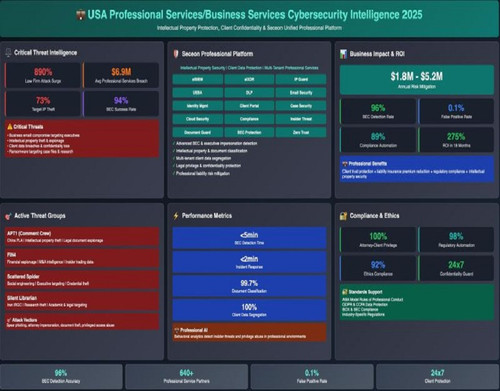Click the 'Business email compromise targeting executives' bullet
Image resolution: width=500 pixels, height=391 pixels.
44,135
